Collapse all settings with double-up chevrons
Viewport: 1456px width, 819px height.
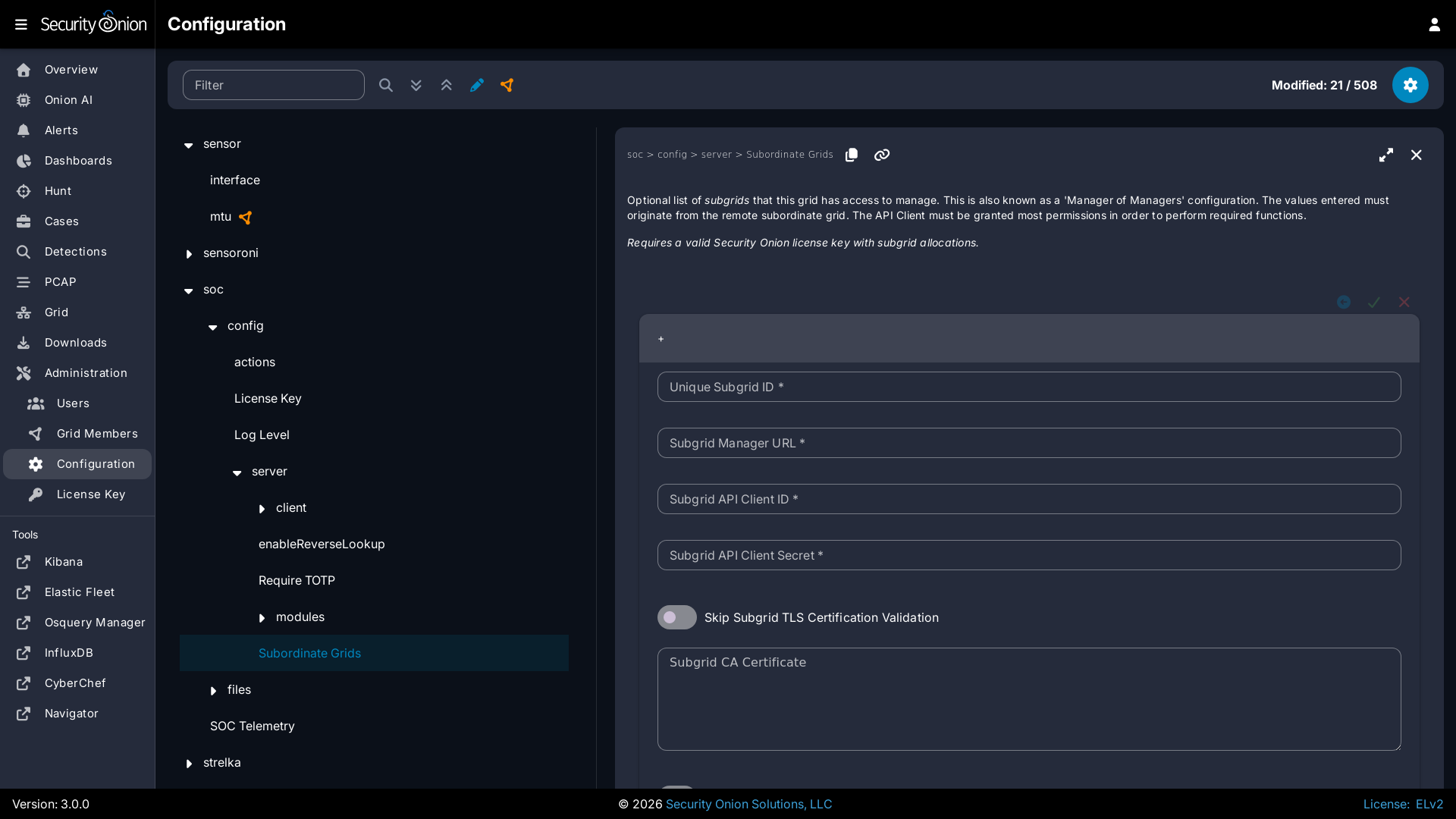[447, 85]
